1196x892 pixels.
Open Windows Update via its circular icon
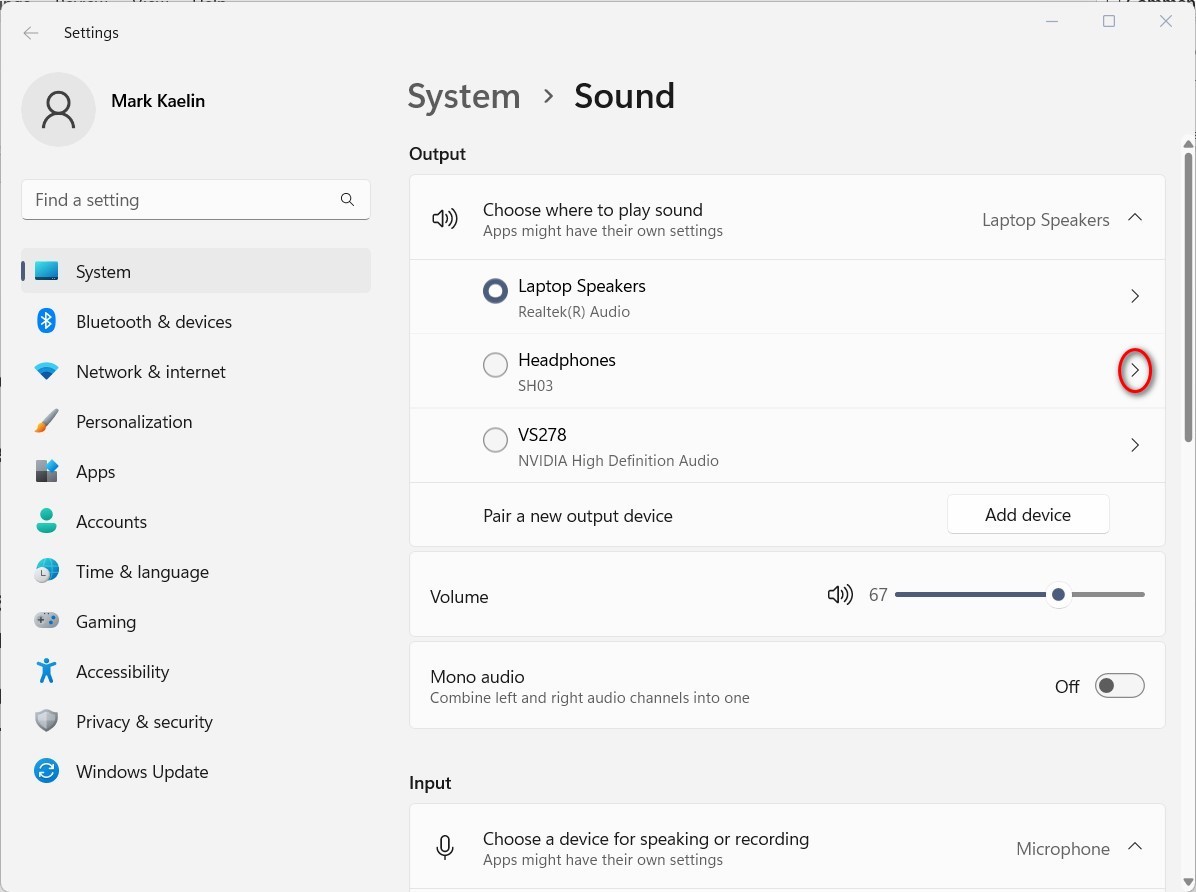click(x=46, y=771)
